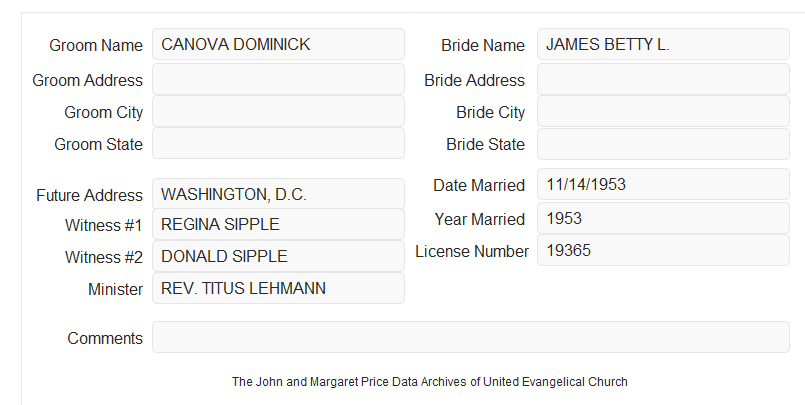Image resolution: width=805 pixels, height=405 pixels.
Task: Select the Groom Address input box
Action: click(x=278, y=79)
